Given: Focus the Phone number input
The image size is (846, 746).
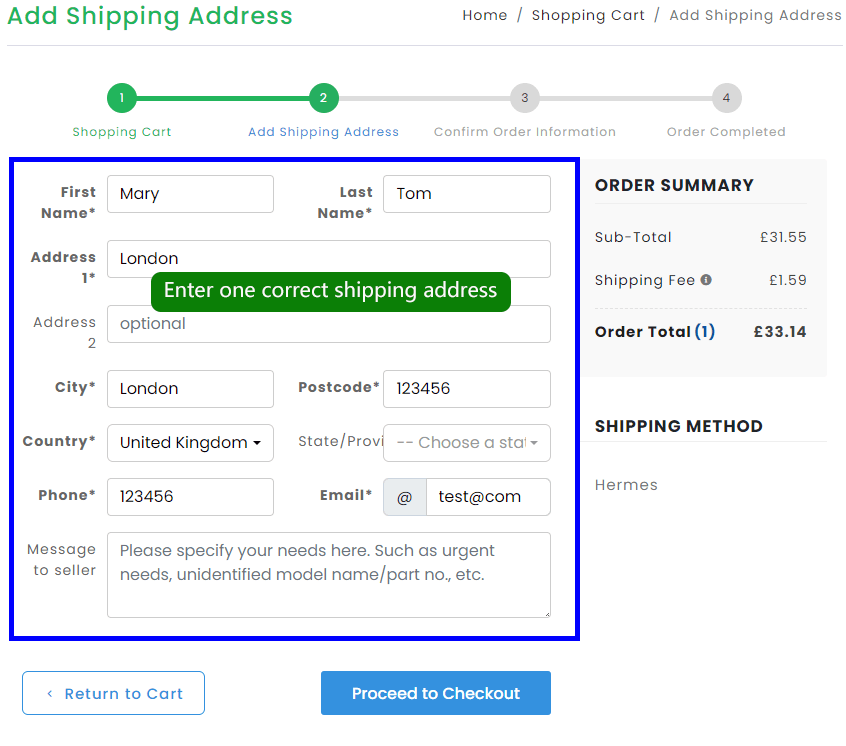Looking at the screenshot, I should pos(190,497).
